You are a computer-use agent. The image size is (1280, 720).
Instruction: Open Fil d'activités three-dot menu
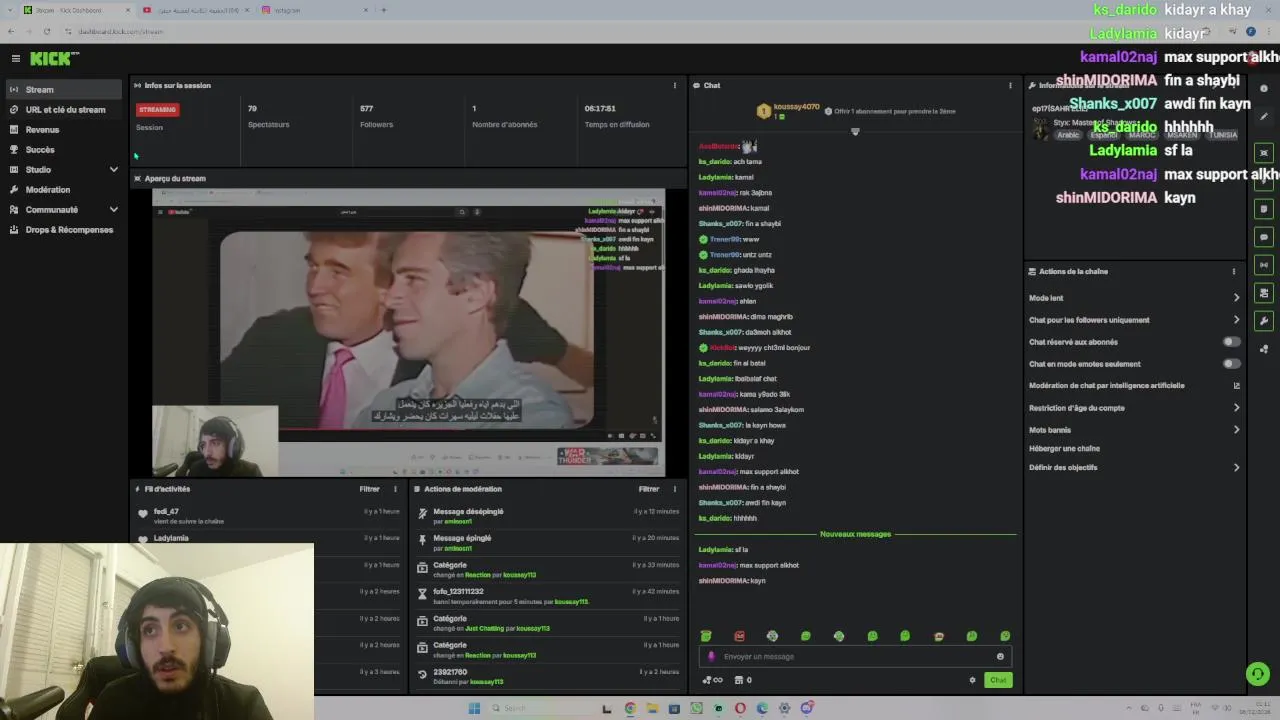[395, 490]
